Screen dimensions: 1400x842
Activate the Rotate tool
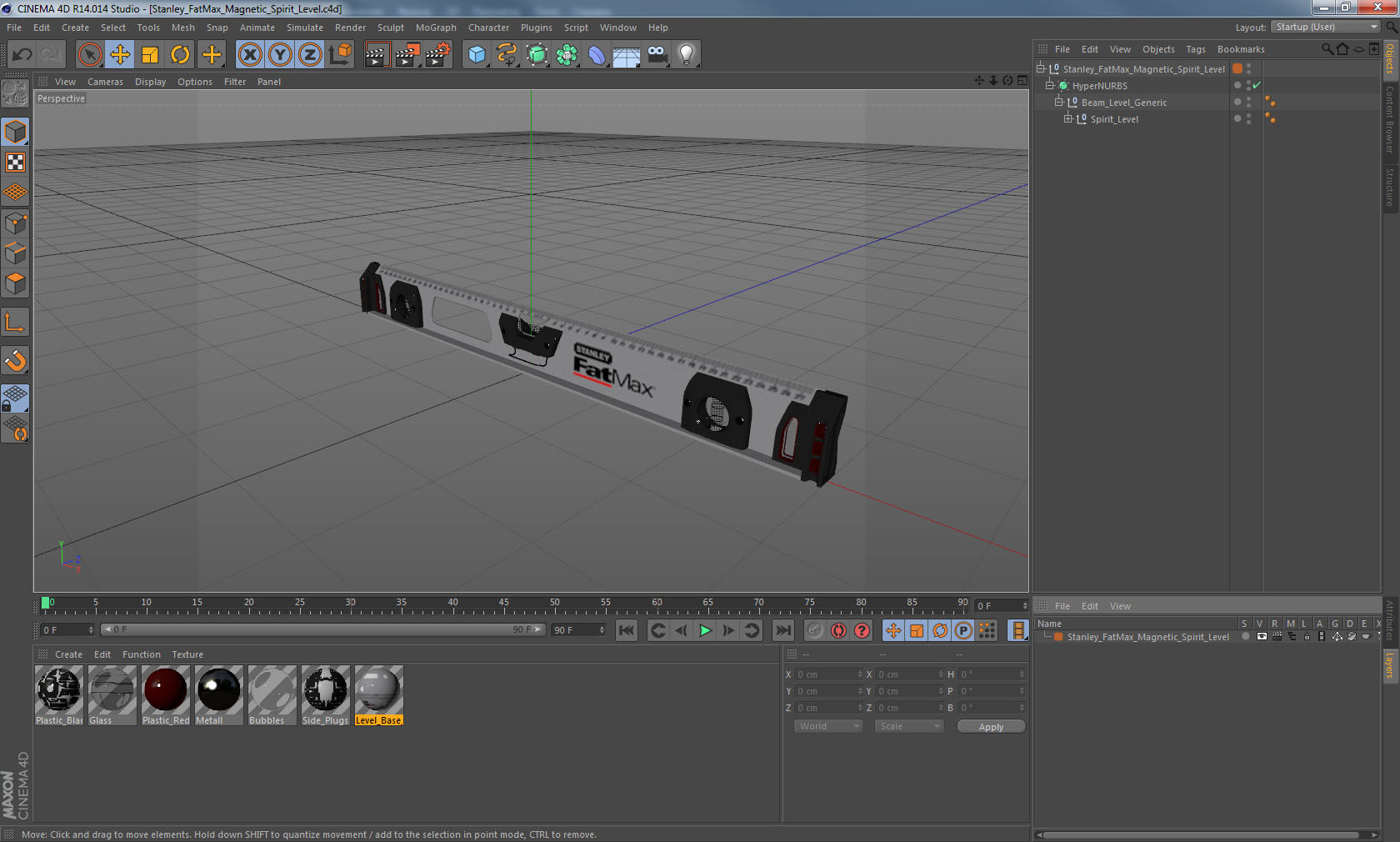(180, 55)
